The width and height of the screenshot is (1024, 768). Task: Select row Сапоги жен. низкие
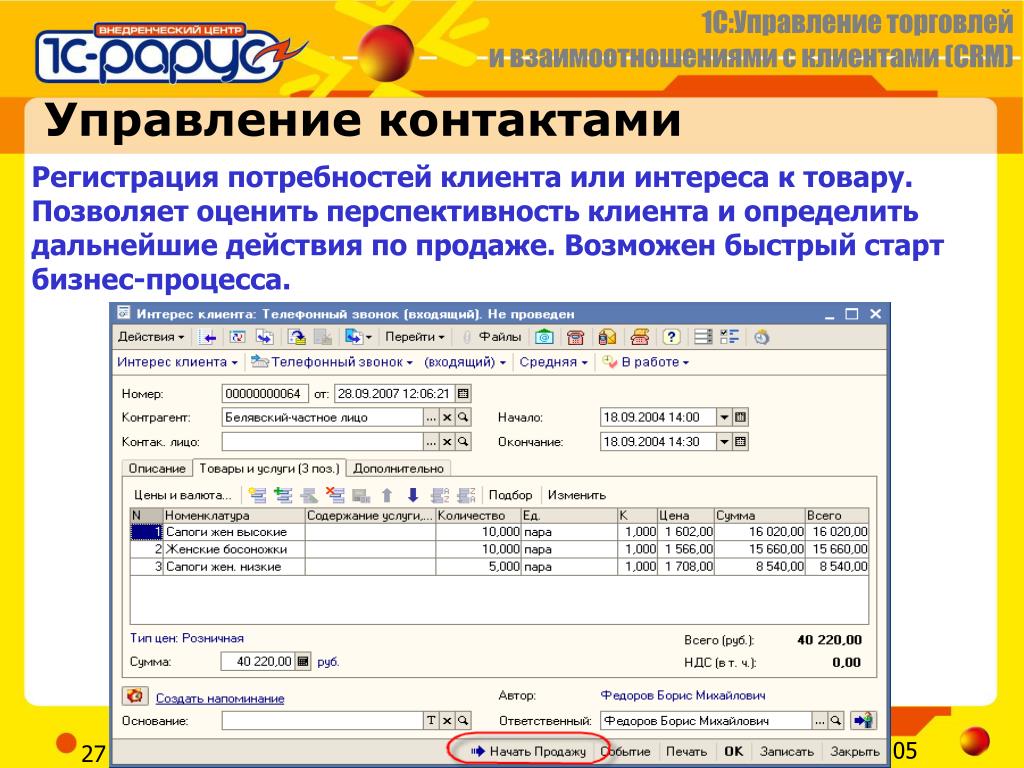(500, 566)
